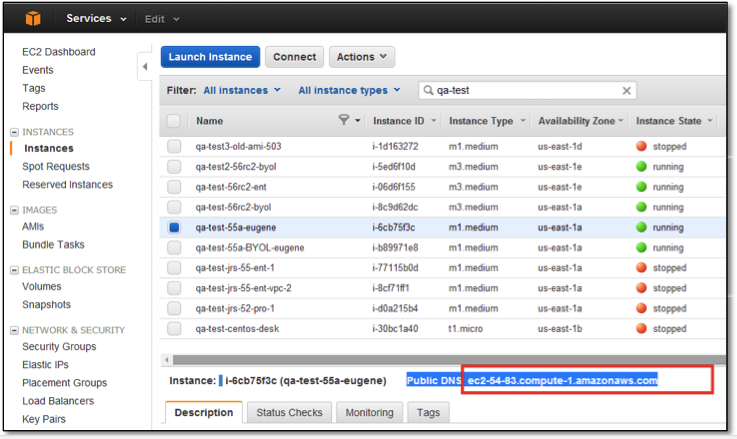Open Instances page in the sidebar
The image size is (737, 439).
49,148
